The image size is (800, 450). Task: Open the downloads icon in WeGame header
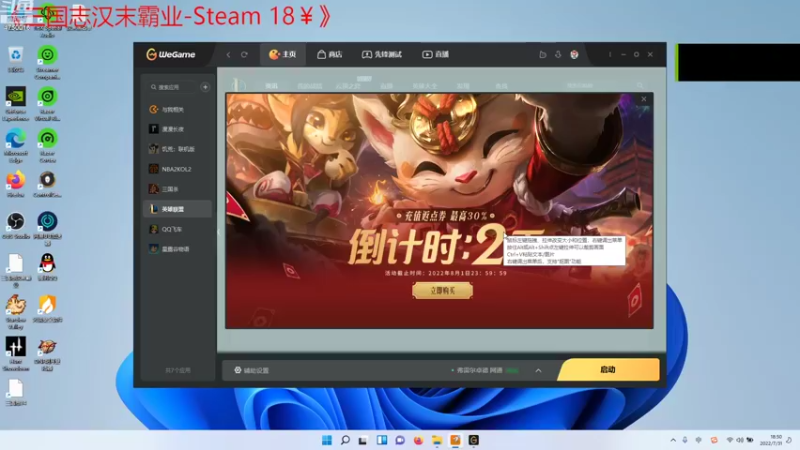558,55
